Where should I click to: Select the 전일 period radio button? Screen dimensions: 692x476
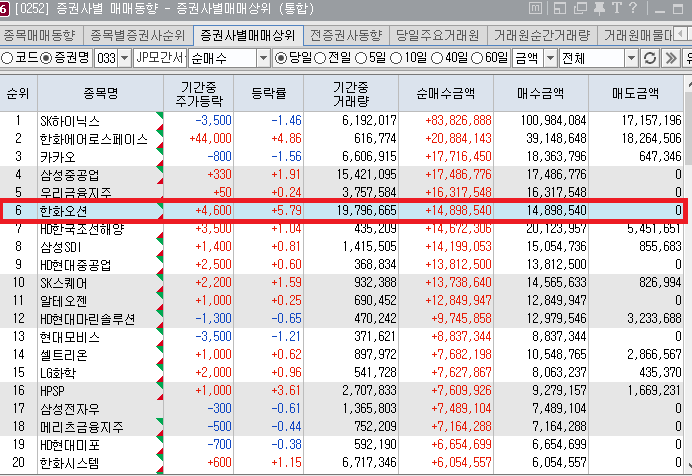[320, 58]
